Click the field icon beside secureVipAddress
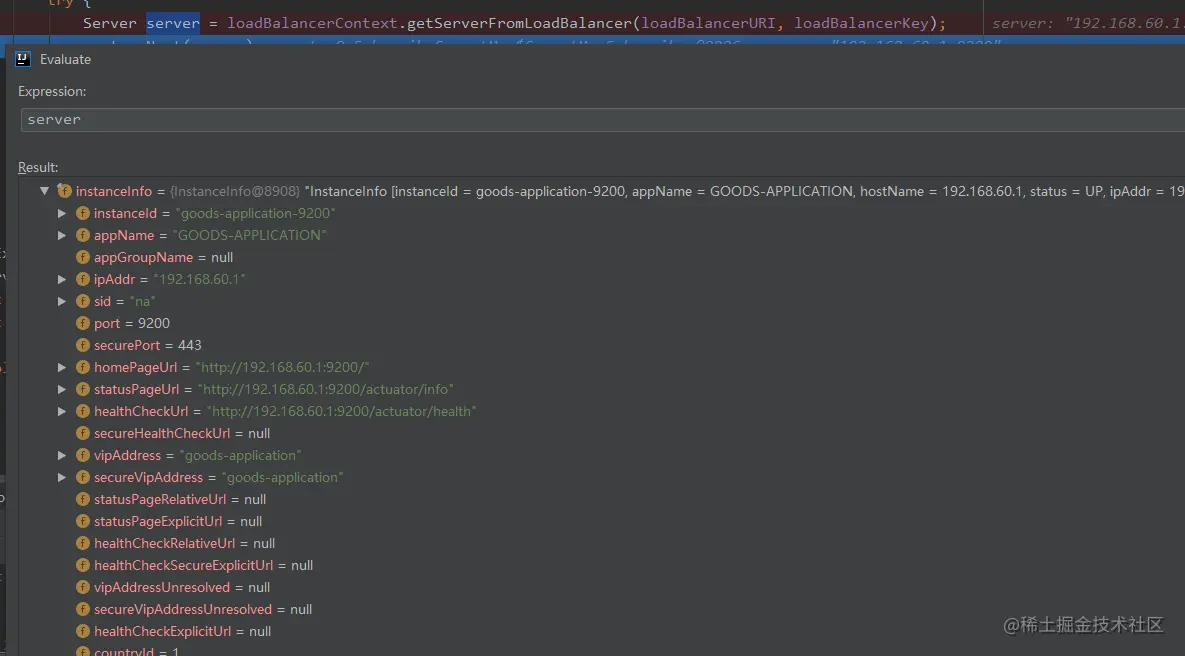This screenshot has height=656, width=1185. [83, 477]
